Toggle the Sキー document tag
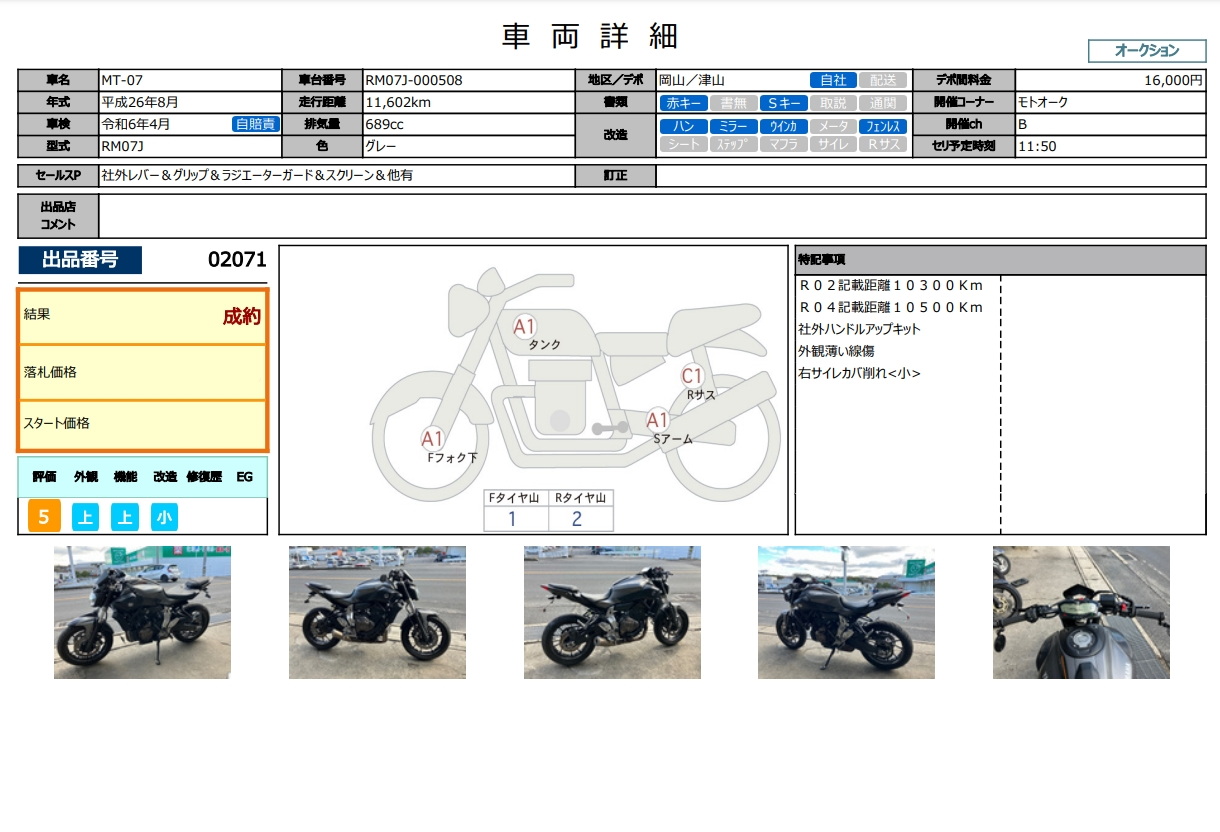Viewport: 1220px width, 832px height. coord(783,102)
